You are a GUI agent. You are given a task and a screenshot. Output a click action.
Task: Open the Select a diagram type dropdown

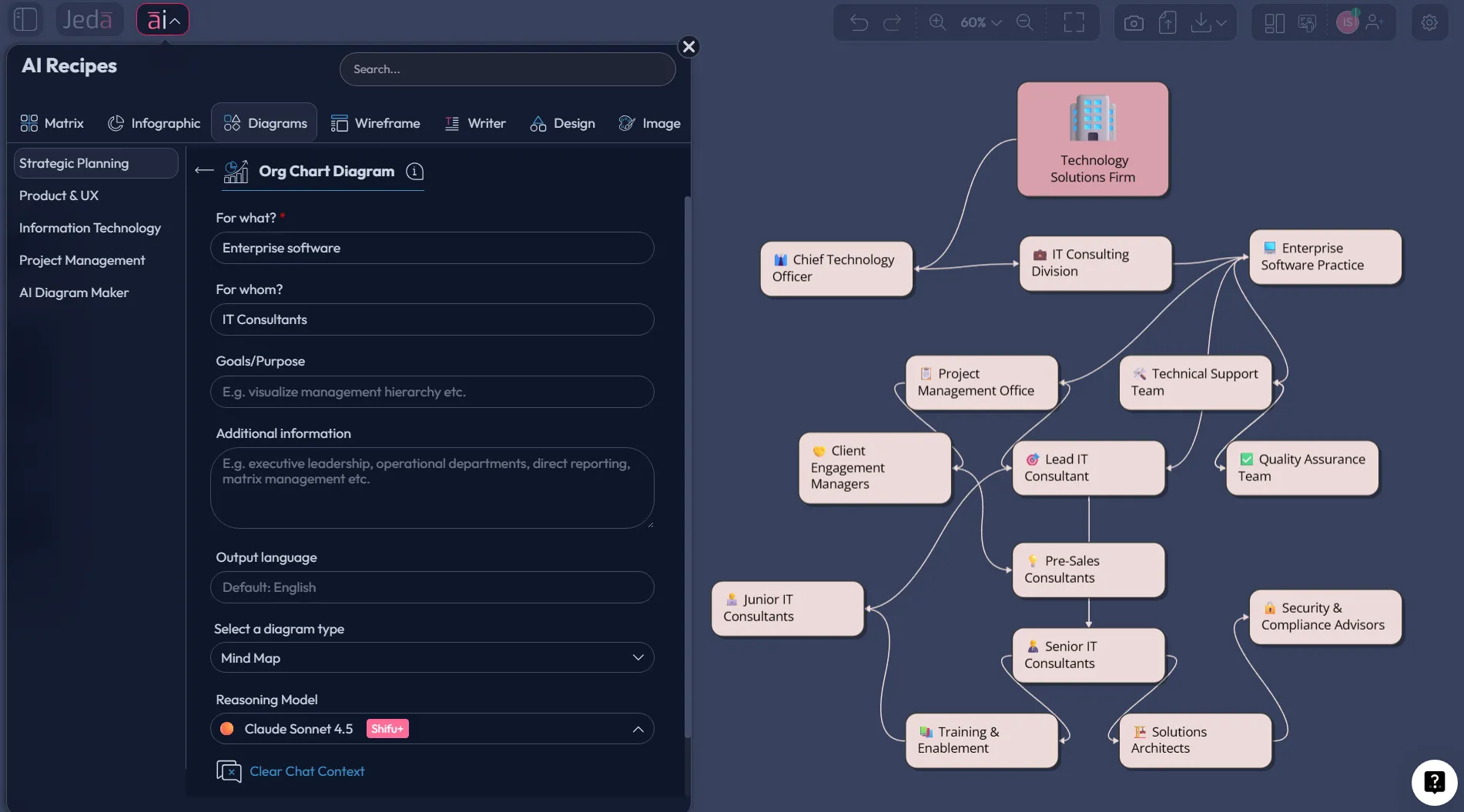click(x=638, y=657)
